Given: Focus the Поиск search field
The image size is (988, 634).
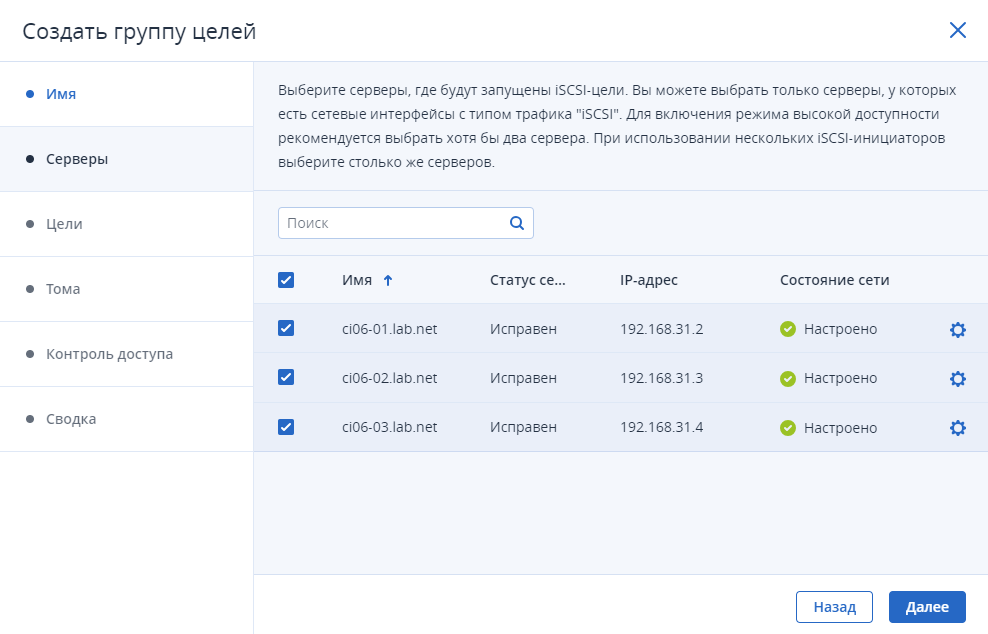Looking at the screenshot, I should click(x=406, y=223).
